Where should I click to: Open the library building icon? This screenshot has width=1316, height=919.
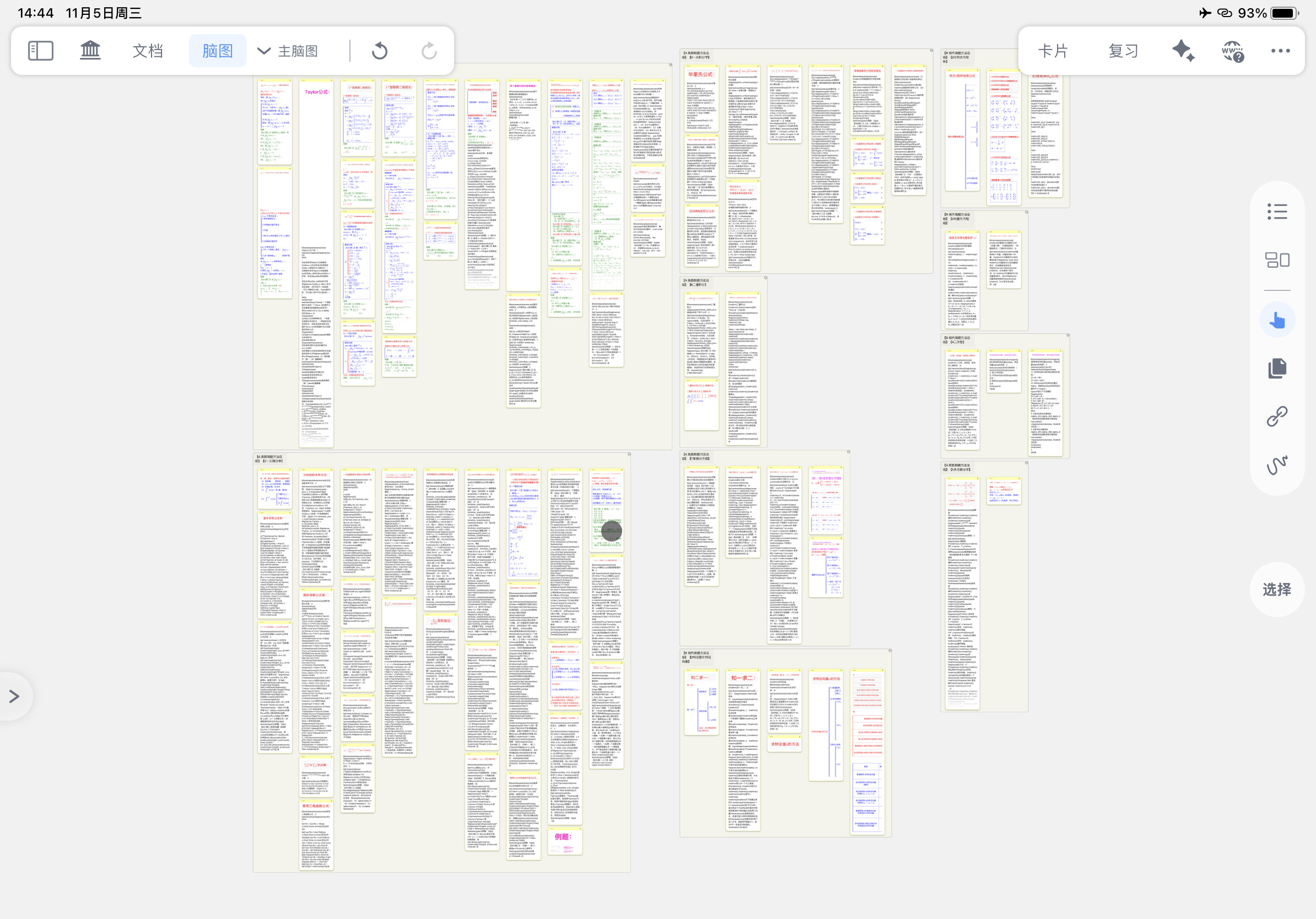90,51
